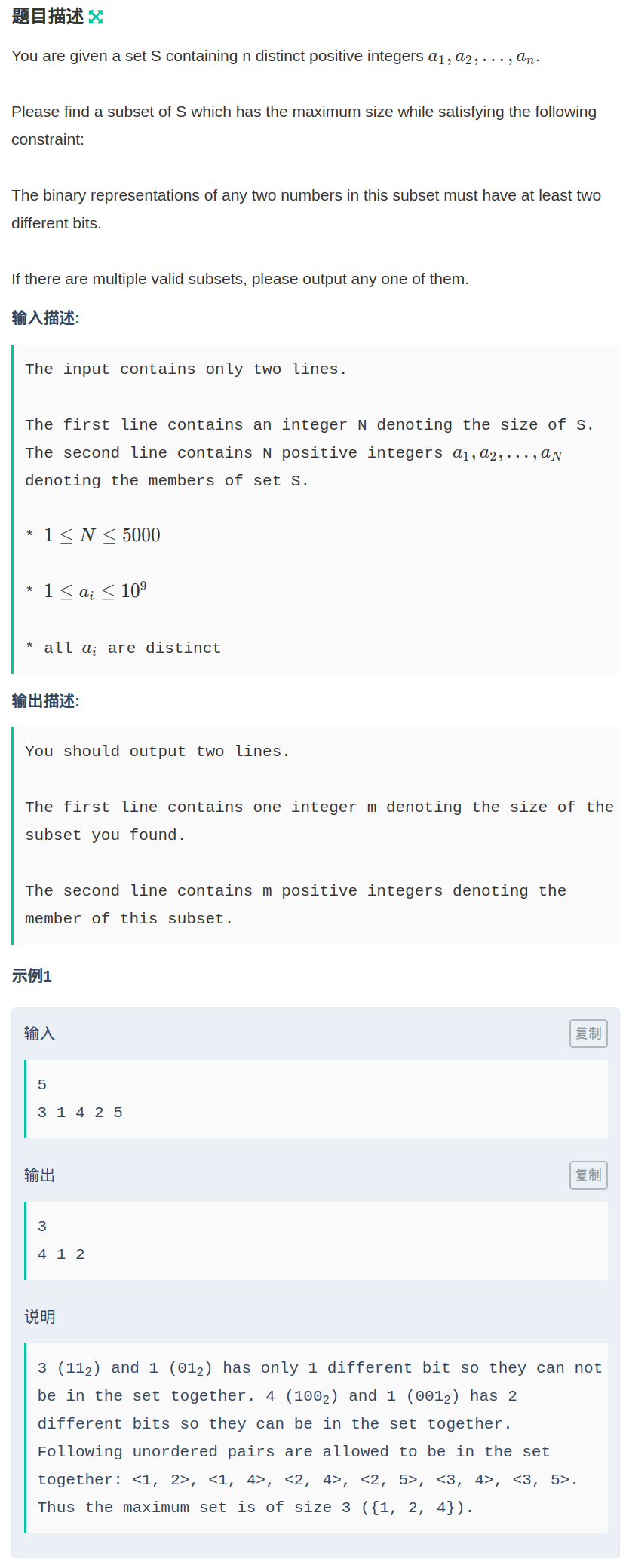This screenshot has width=626, height=1568.
Task: Click the "If there are multiple valid subsets" sentence
Action: coord(240,279)
